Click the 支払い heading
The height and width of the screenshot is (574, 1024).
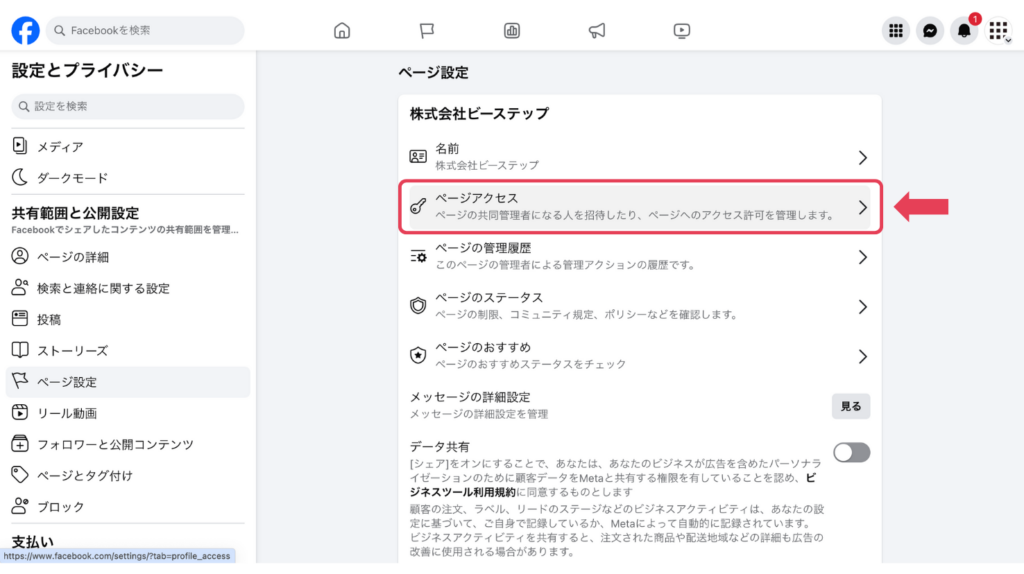(32, 541)
